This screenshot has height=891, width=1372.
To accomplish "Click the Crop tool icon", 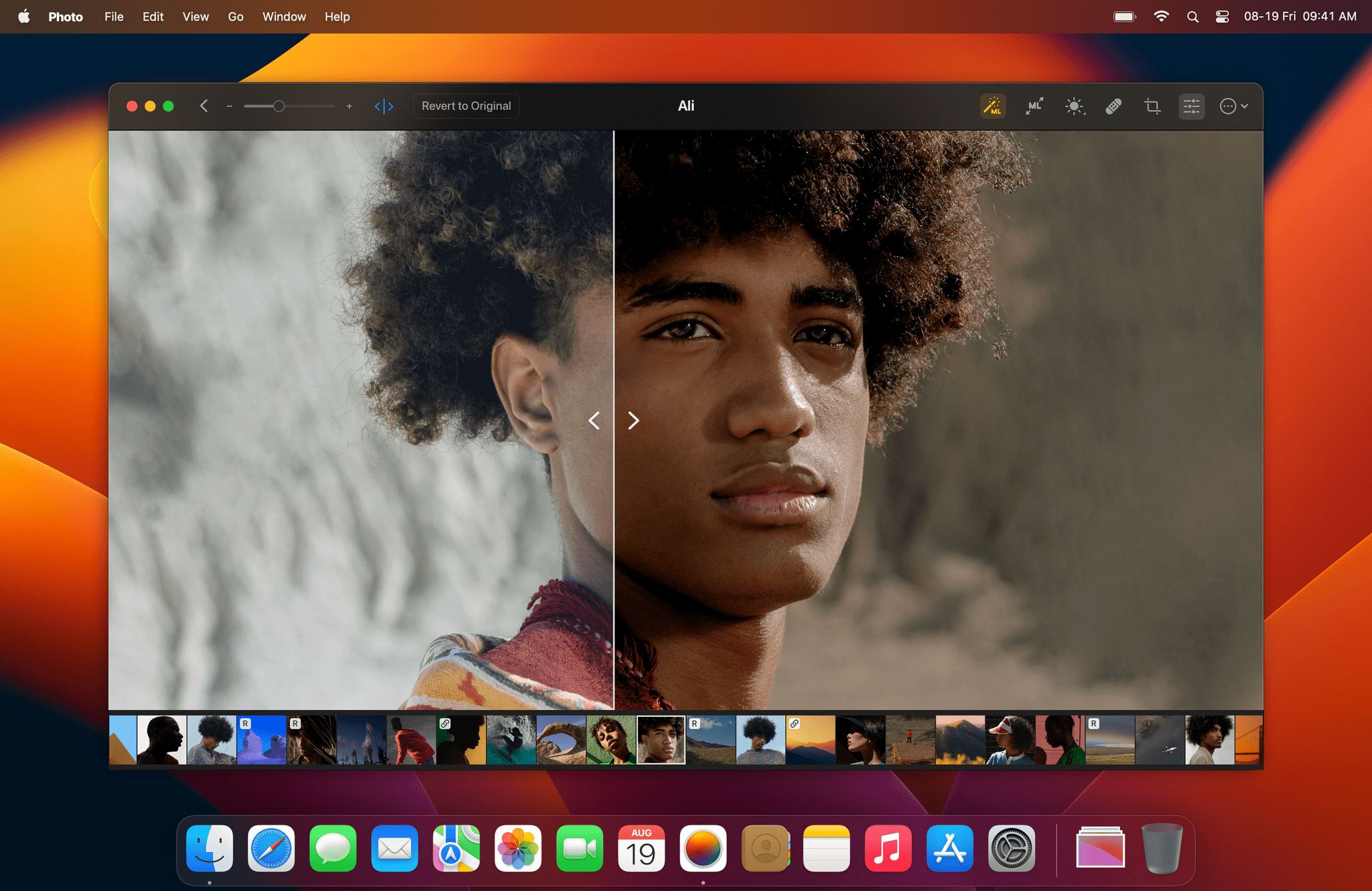I will (1152, 106).
